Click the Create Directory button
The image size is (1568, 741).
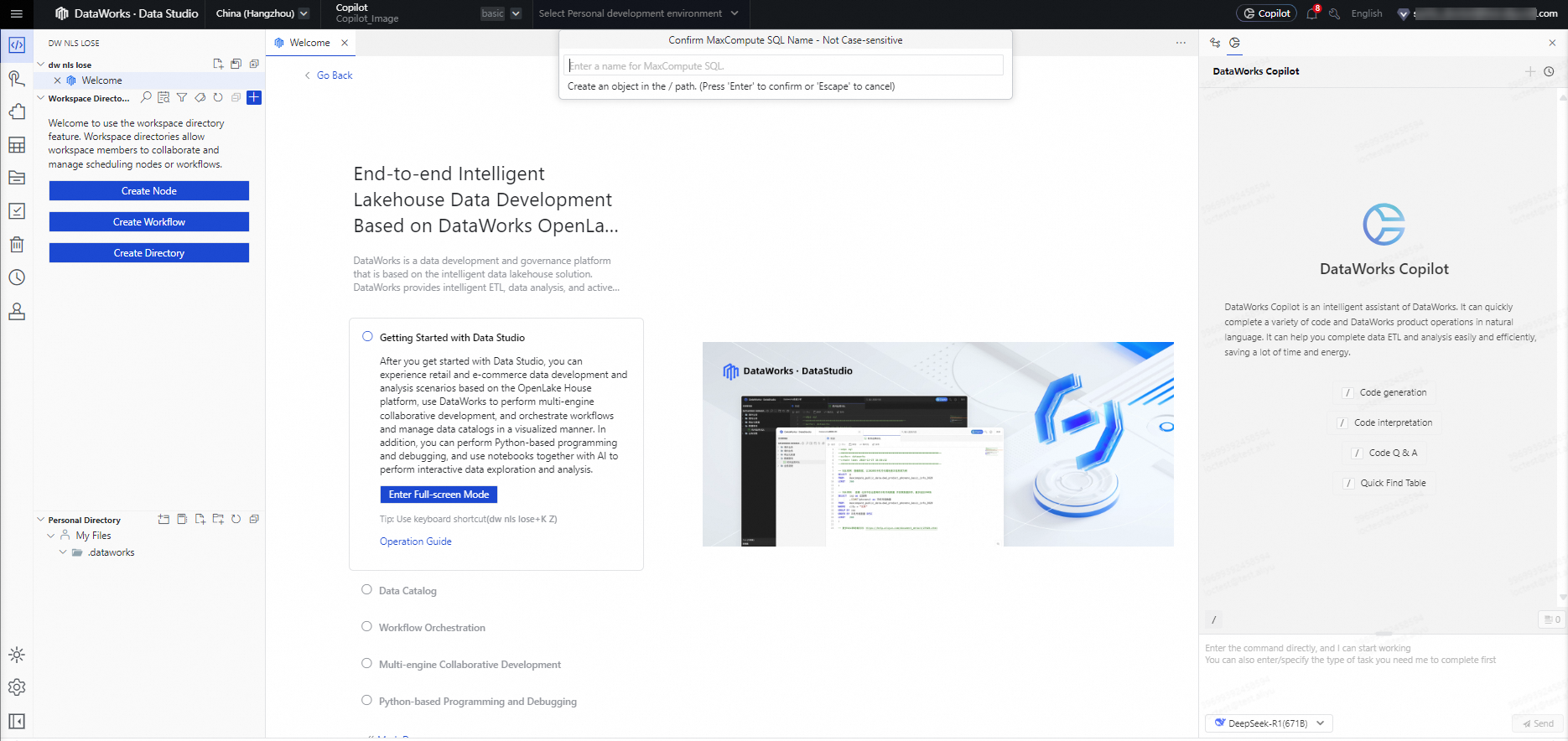pos(149,253)
